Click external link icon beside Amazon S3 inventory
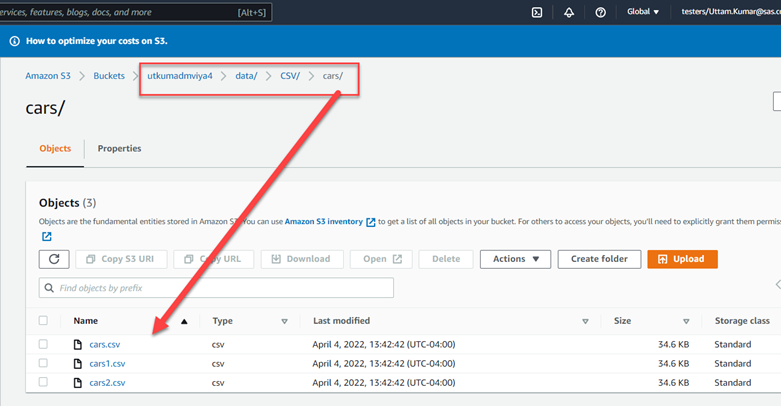This screenshot has width=781, height=406. coord(371,222)
